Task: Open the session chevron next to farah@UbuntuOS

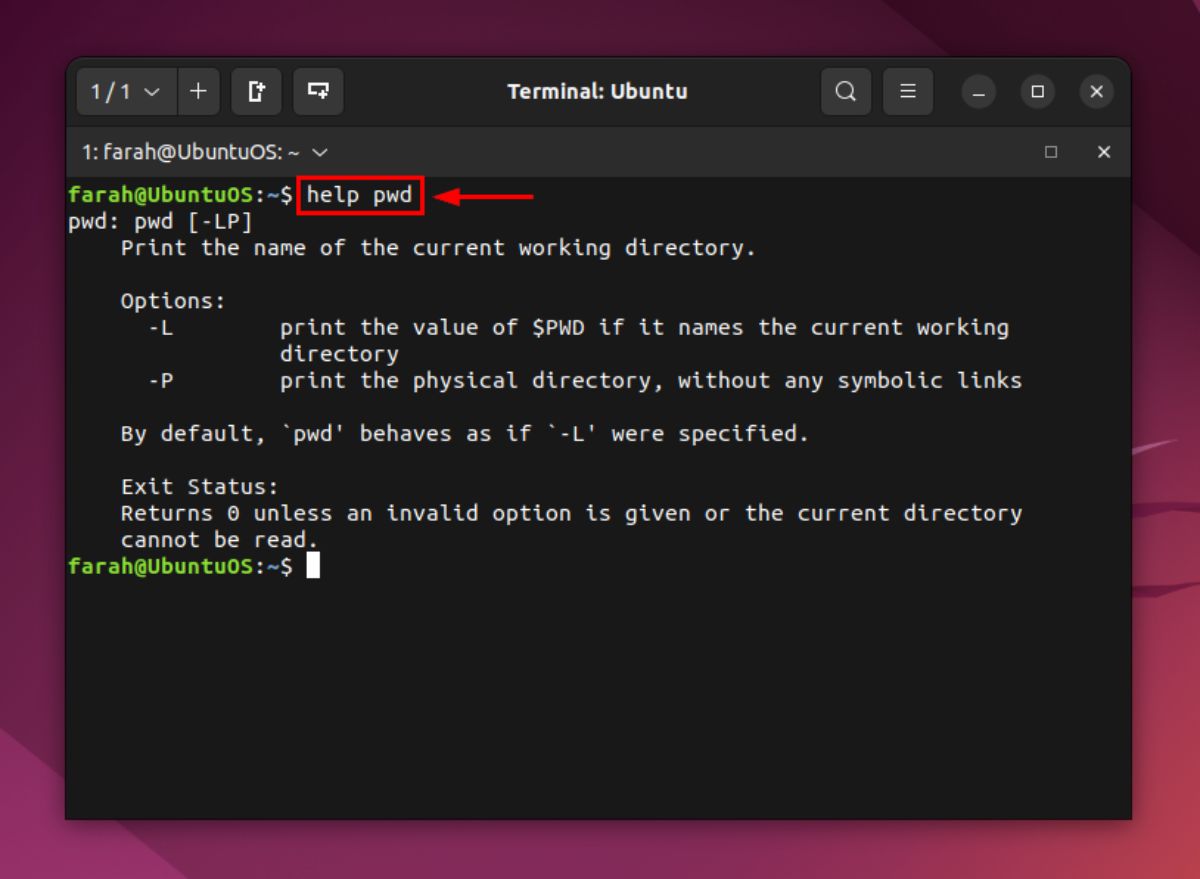Action: [x=318, y=153]
